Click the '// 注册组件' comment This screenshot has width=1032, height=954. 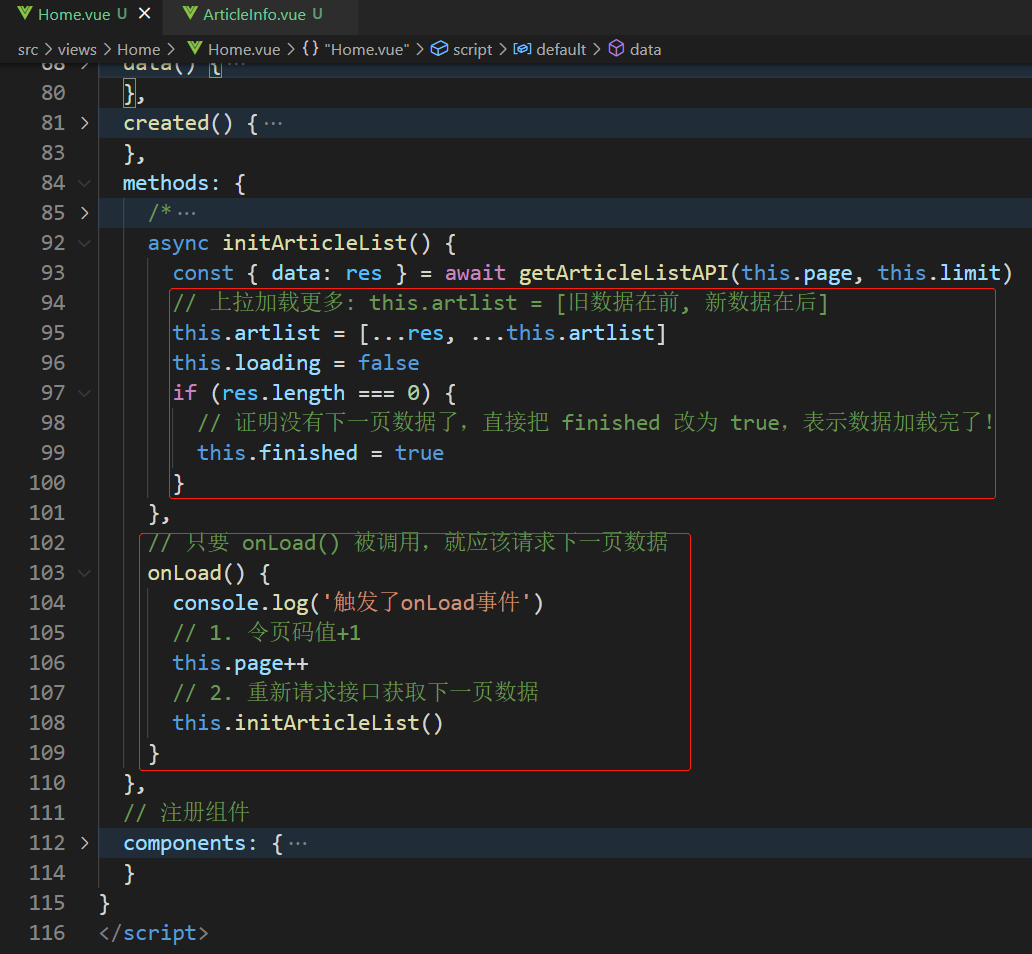click(x=186, y=812)
